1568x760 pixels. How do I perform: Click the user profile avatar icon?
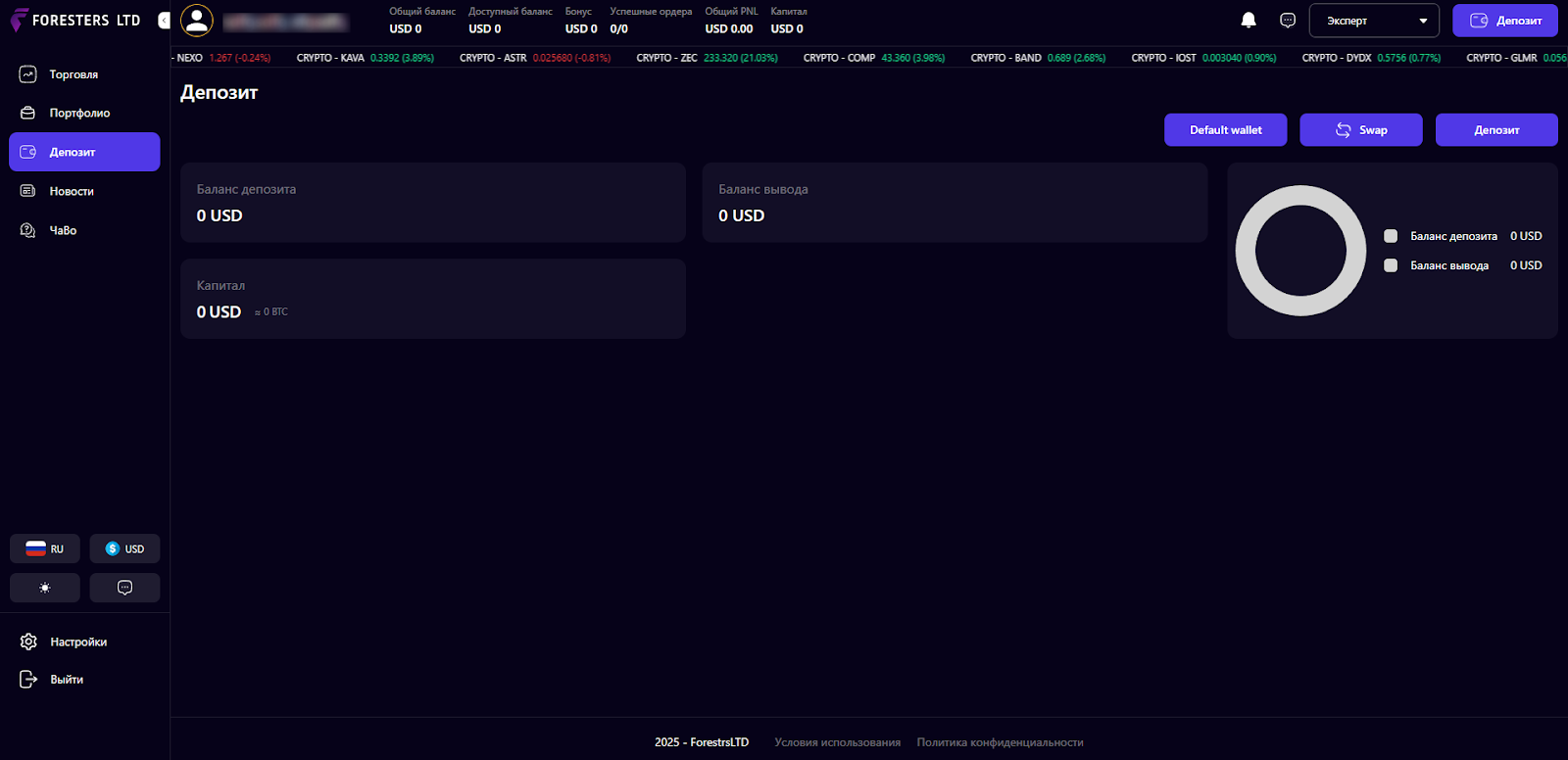[x=197, y=21]
